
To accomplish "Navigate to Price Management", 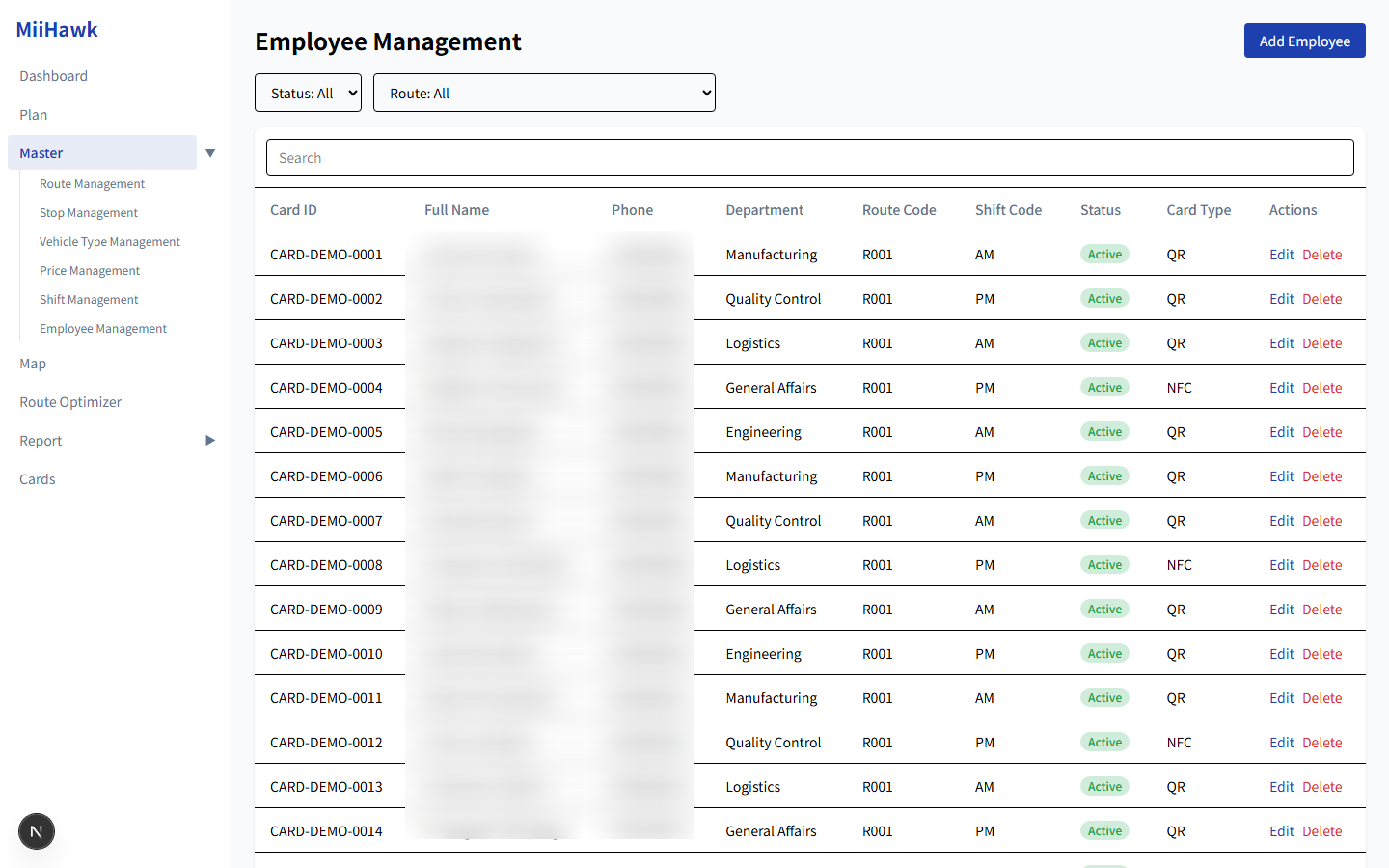I will point(90,271).
